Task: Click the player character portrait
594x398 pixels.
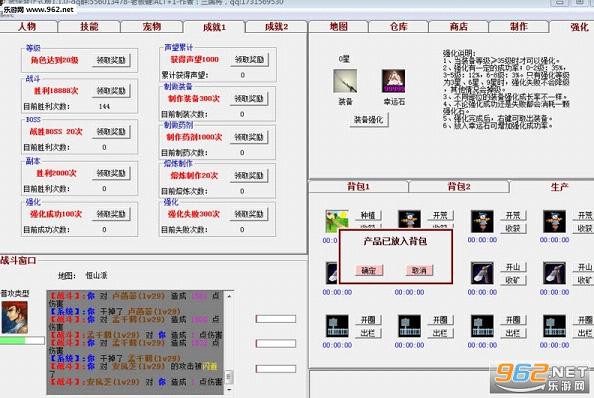Action: tap(15, 317)
